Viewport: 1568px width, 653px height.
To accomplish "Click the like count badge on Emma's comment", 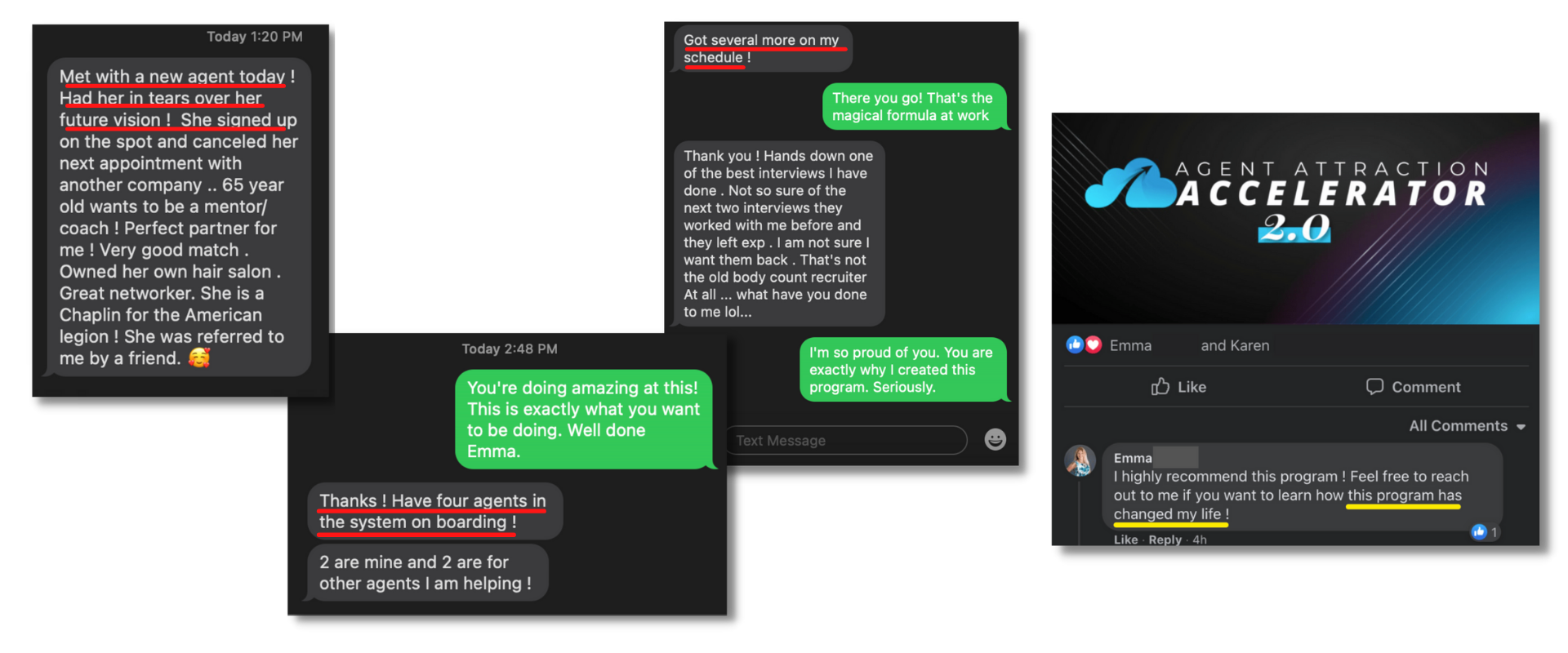I will click(1485, 532).
